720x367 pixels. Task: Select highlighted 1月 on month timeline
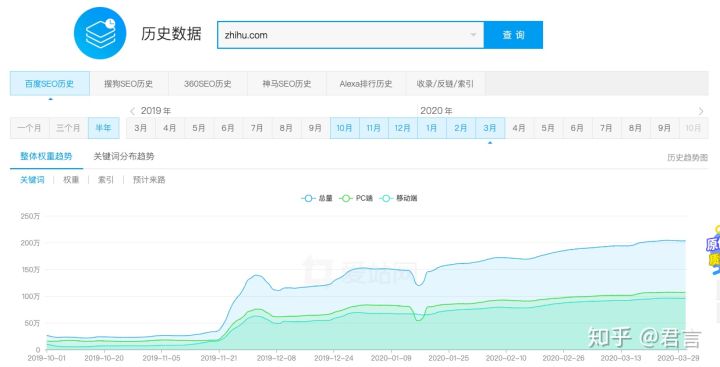pyautogui.click(x=432, y=128)
